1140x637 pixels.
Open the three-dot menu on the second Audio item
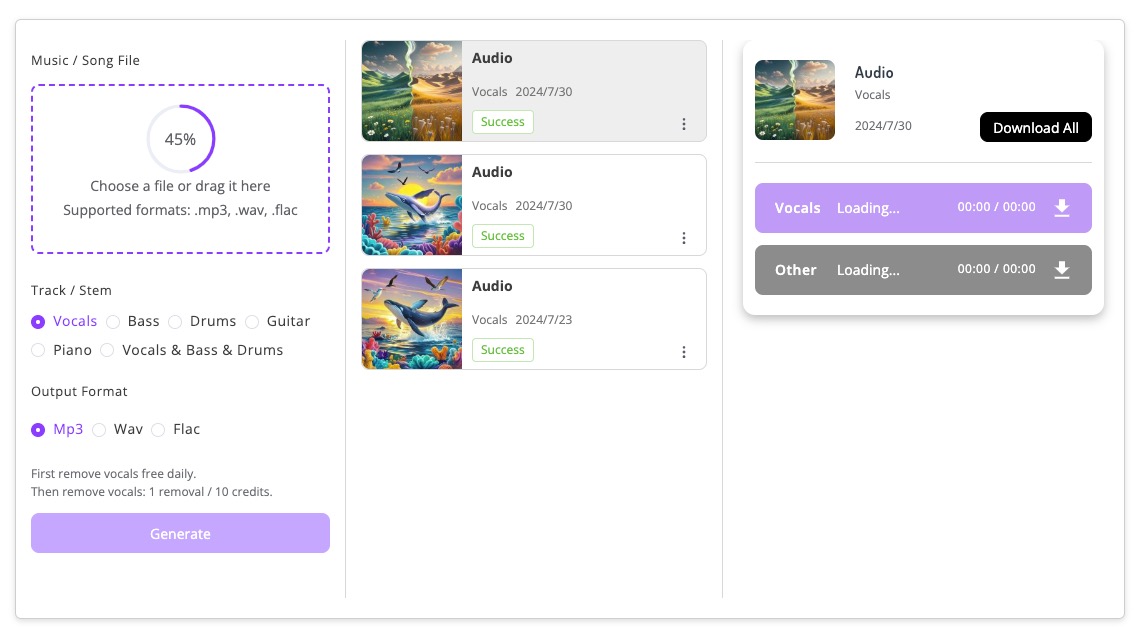point(683,239)
